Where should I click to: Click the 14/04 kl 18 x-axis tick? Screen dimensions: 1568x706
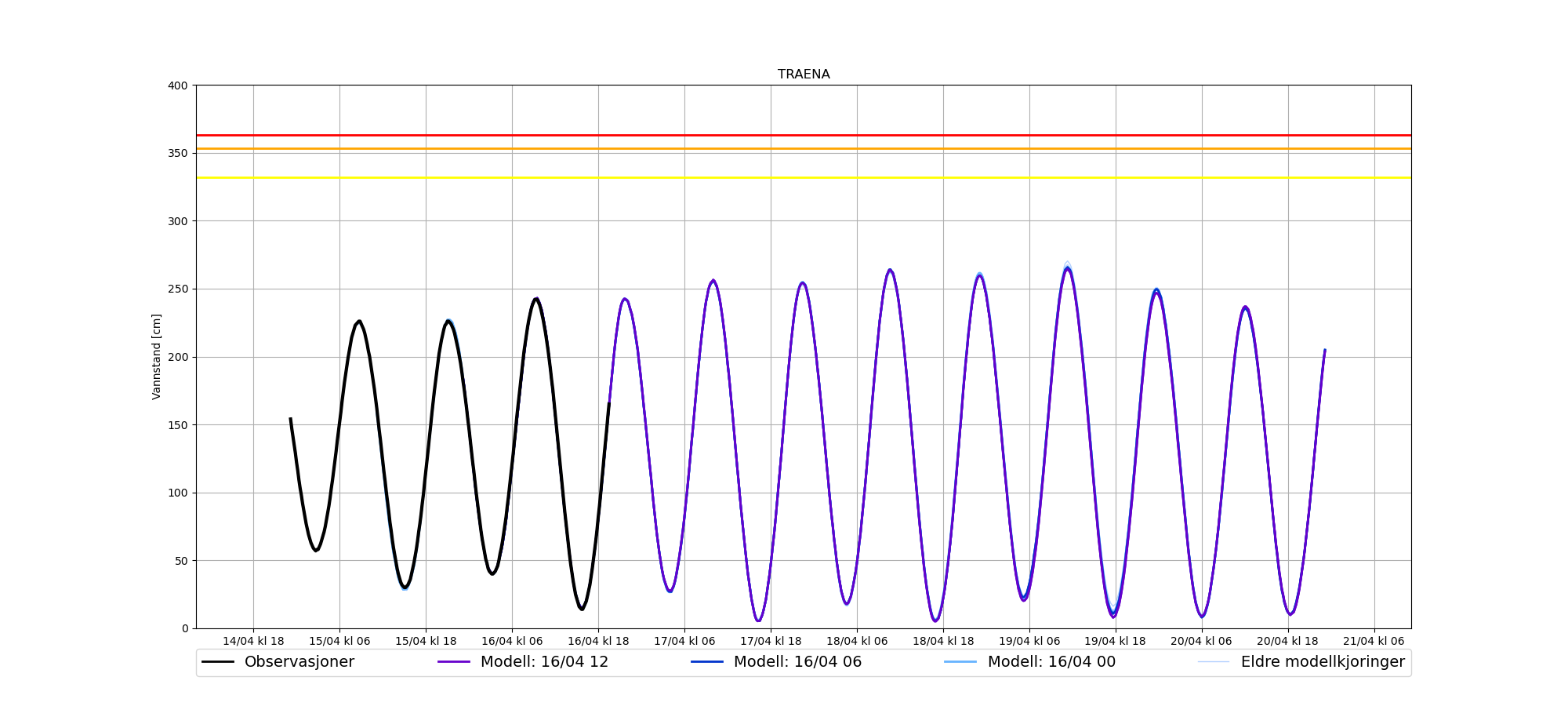click(253, 641)
